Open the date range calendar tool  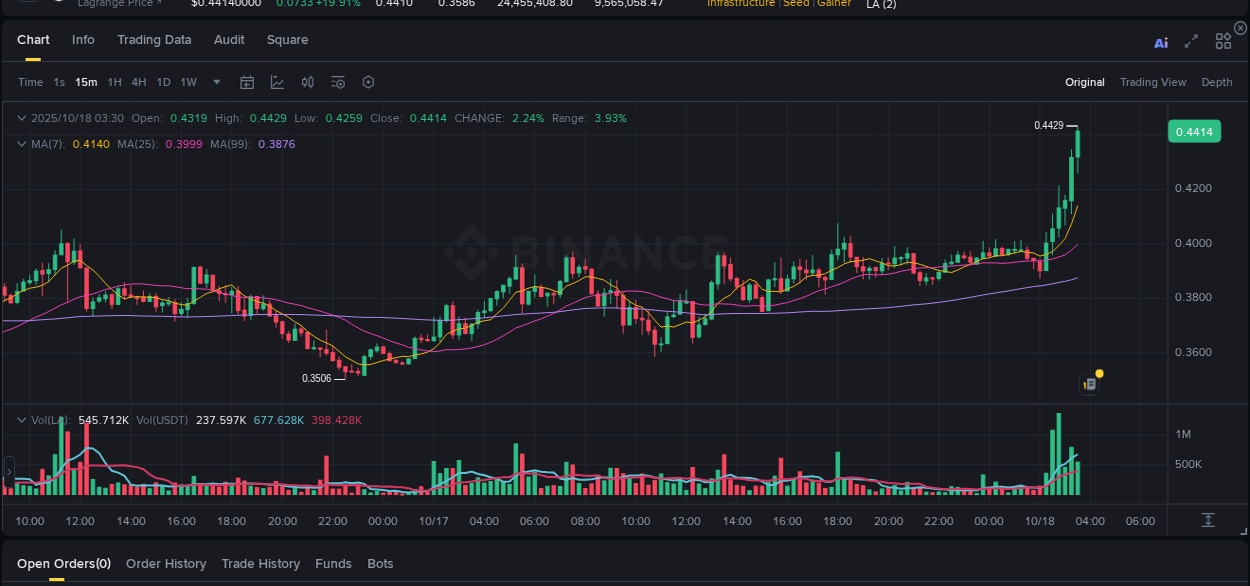tap(247, 82)
